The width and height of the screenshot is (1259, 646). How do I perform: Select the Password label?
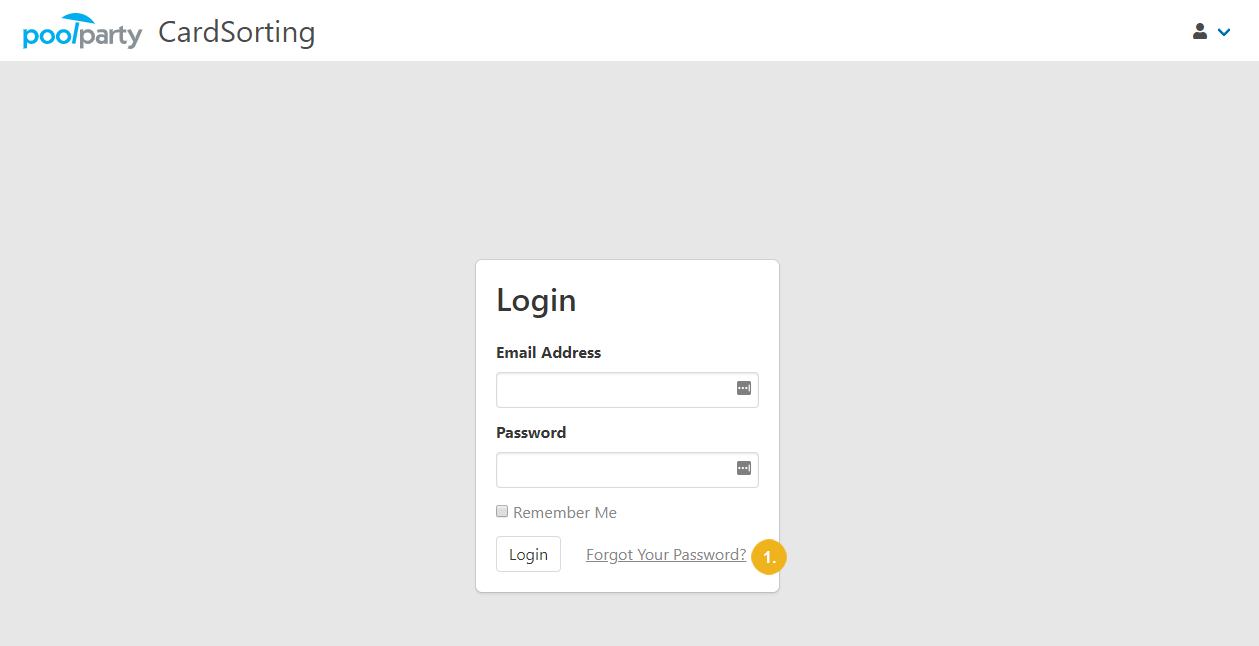coord(531,432)
